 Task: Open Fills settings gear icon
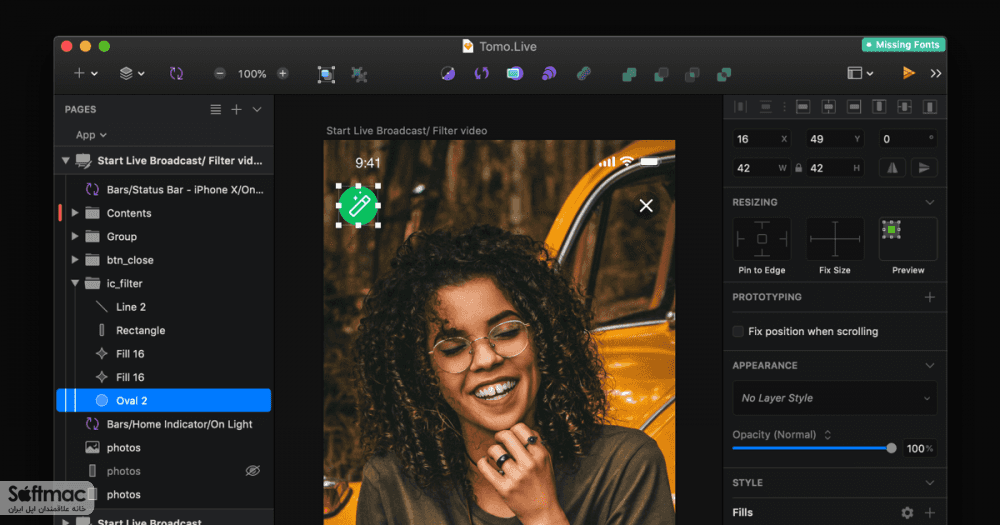point(907,512)
